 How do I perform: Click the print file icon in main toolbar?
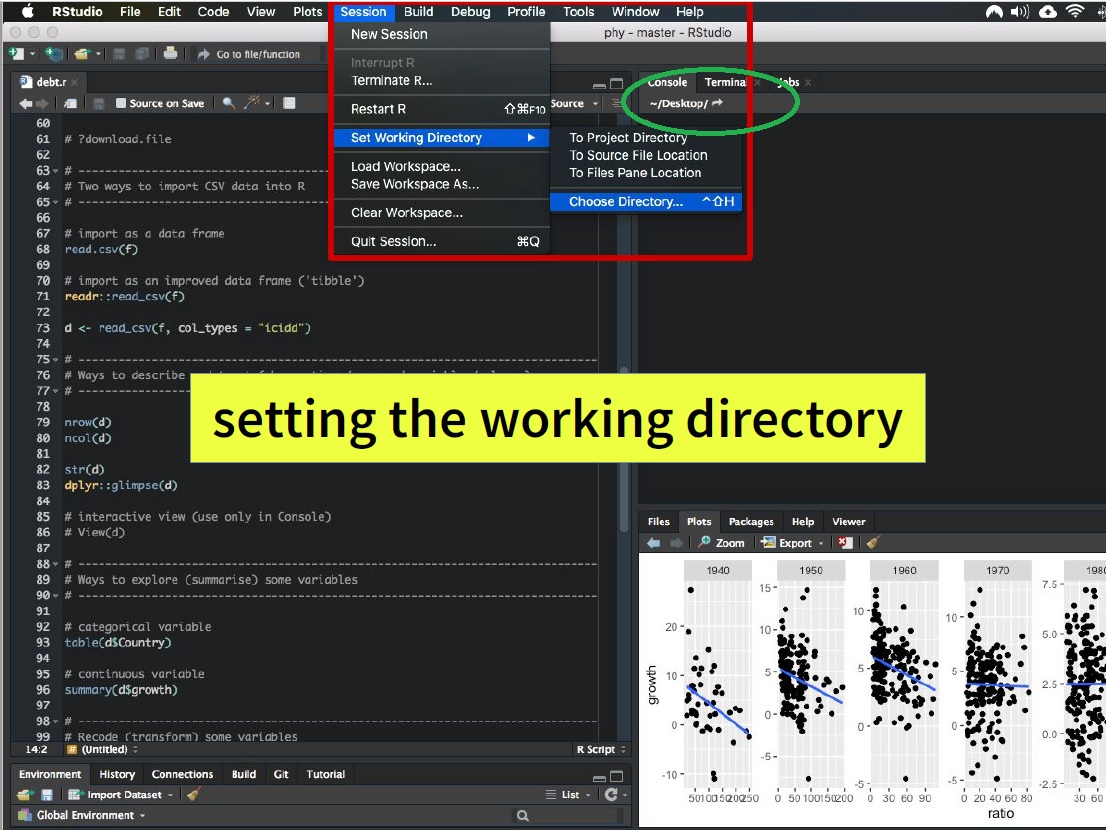coord(170,54)
